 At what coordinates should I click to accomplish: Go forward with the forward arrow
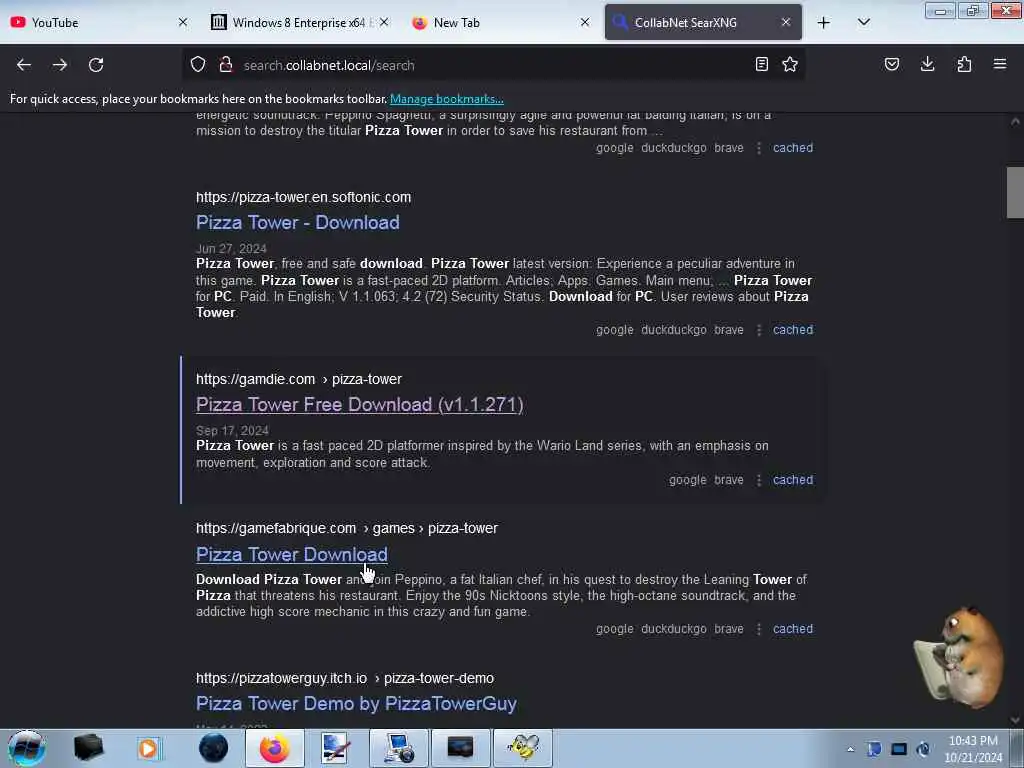coord(60,65)
